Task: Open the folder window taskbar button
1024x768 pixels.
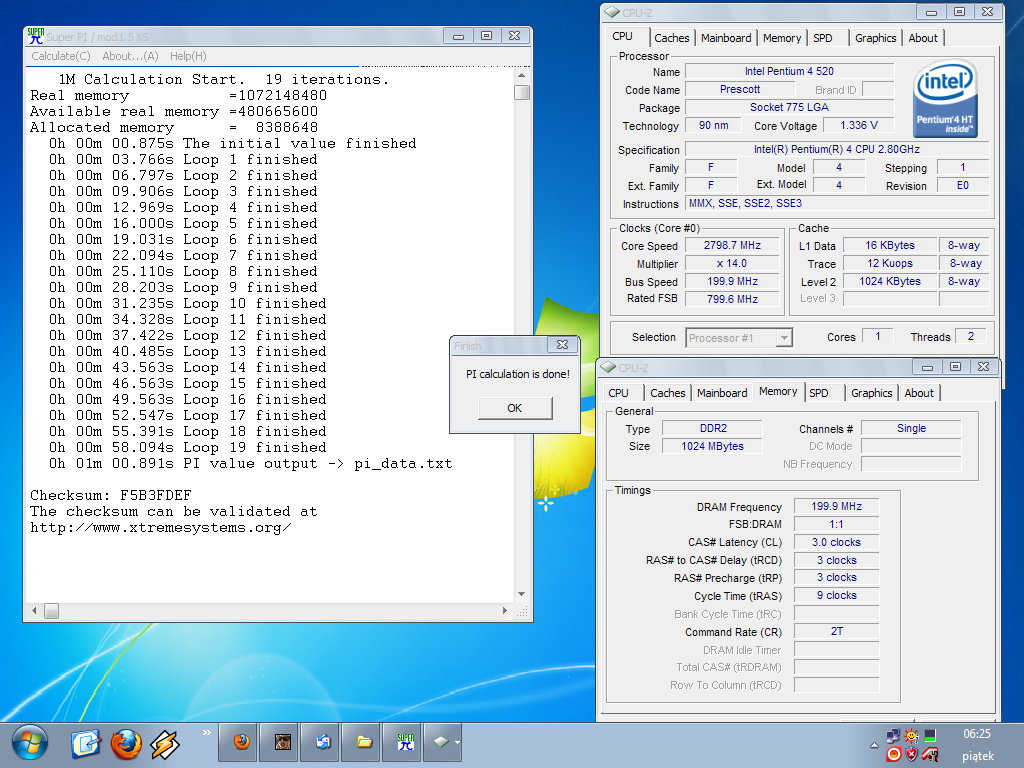Action: click(364, 742)
